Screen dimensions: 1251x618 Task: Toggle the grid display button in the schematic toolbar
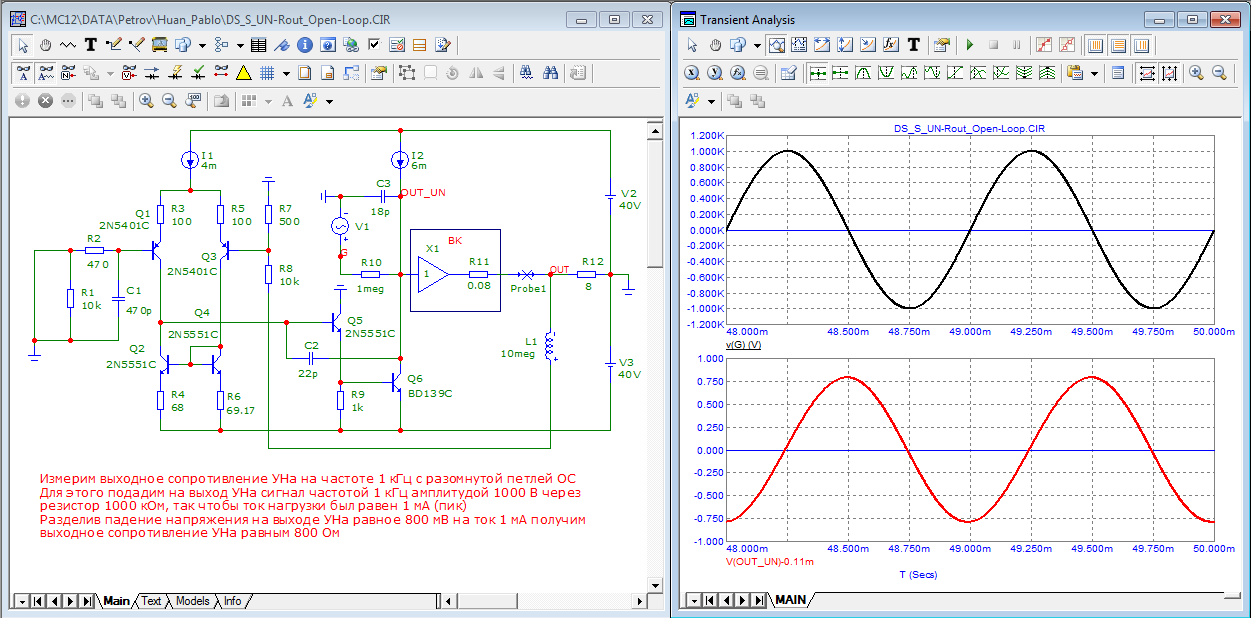267,72
